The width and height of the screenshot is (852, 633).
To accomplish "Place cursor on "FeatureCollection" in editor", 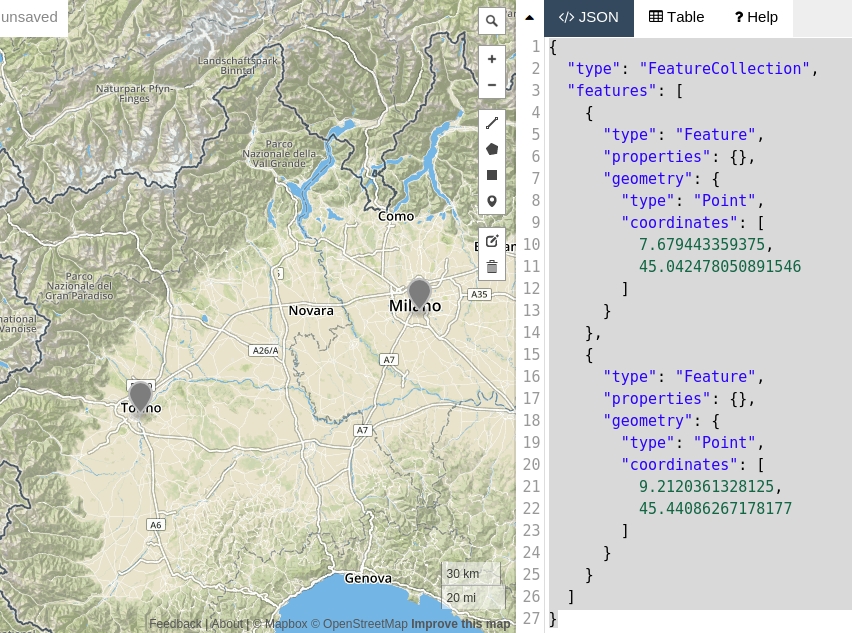I will pos(724,69).
